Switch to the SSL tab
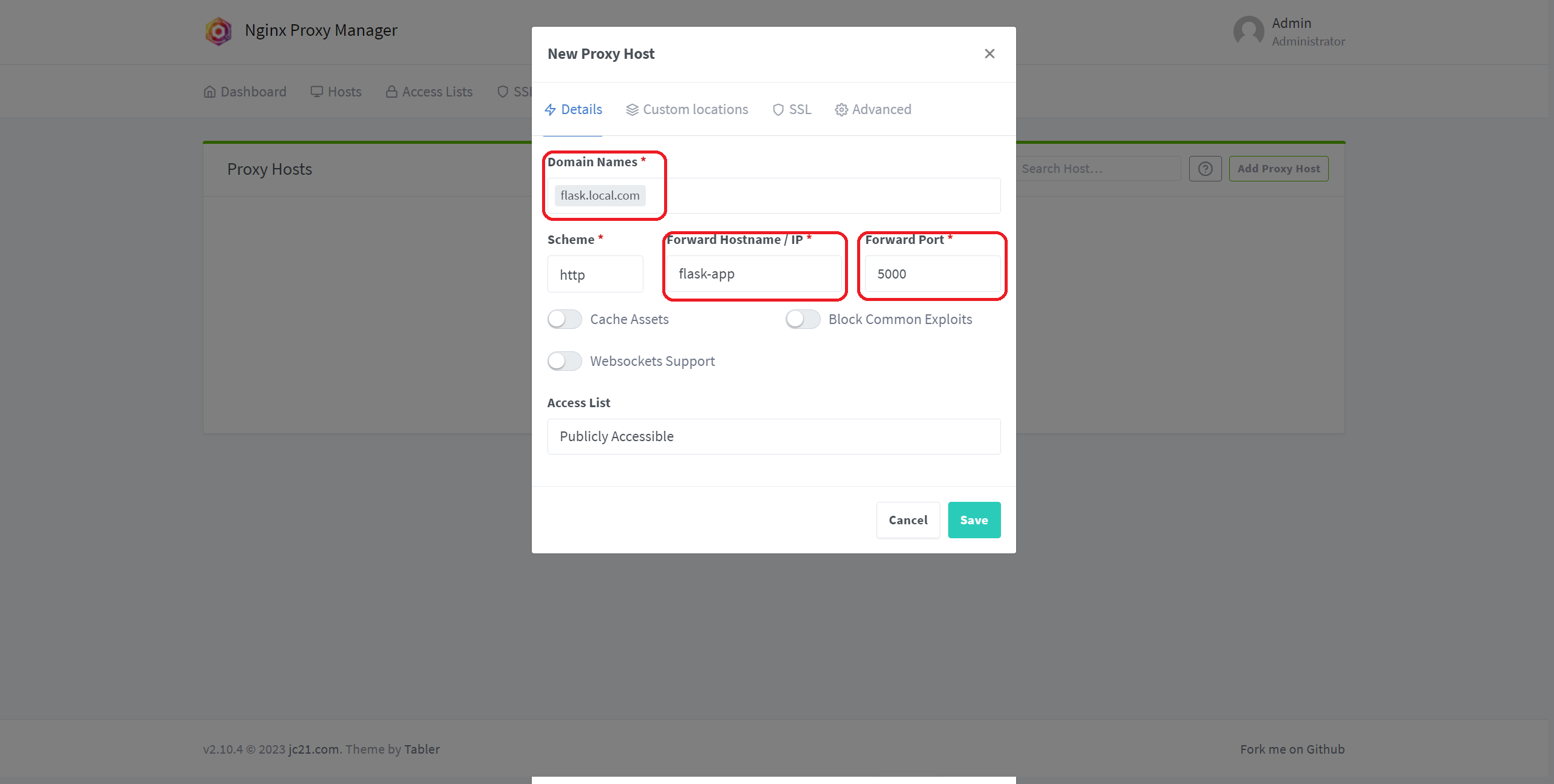 click(x=792, y=110)
